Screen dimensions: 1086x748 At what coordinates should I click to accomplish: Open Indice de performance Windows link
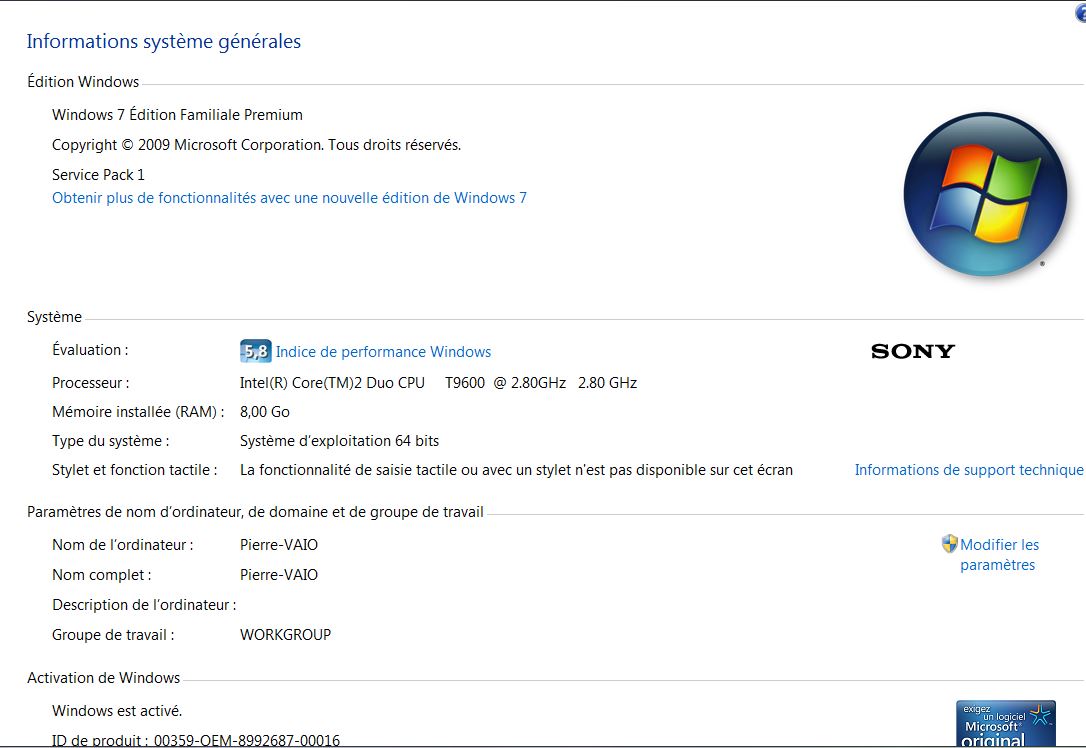pos(383,352)
